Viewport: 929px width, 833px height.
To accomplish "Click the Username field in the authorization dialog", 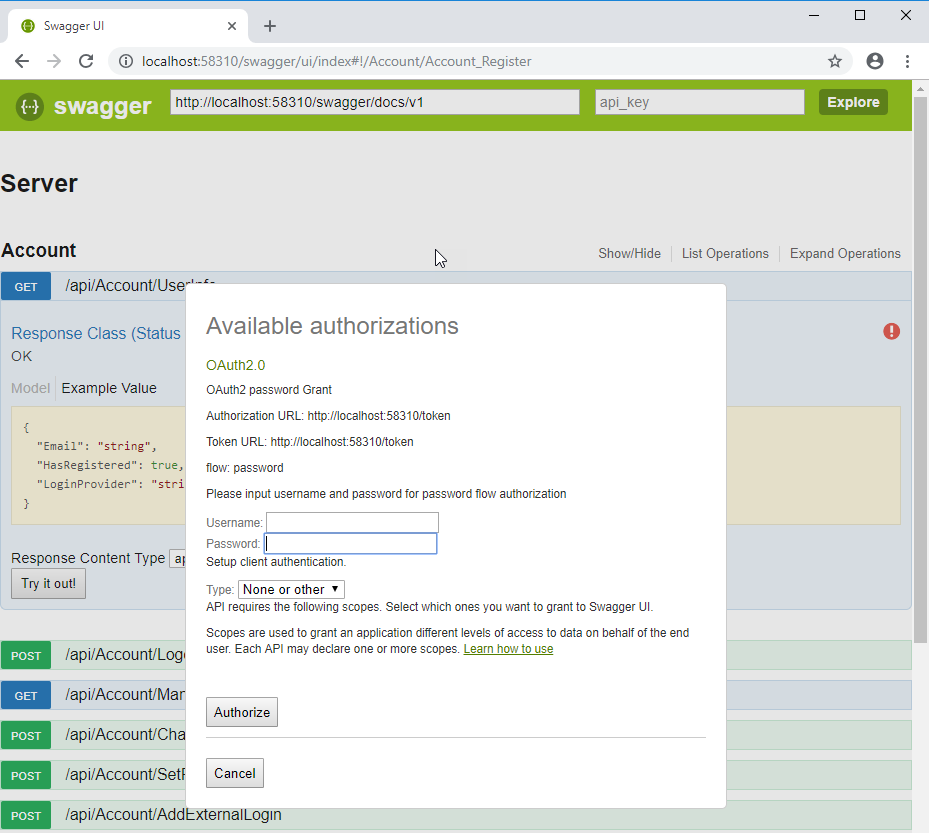I will tap(352, 521).
